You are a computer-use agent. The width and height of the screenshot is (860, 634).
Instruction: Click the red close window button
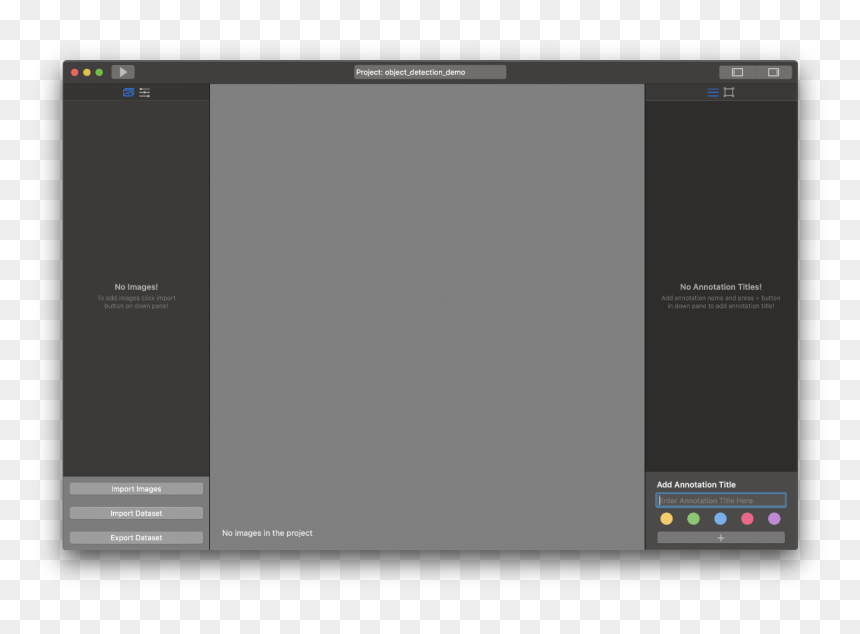tap(75, 72)
